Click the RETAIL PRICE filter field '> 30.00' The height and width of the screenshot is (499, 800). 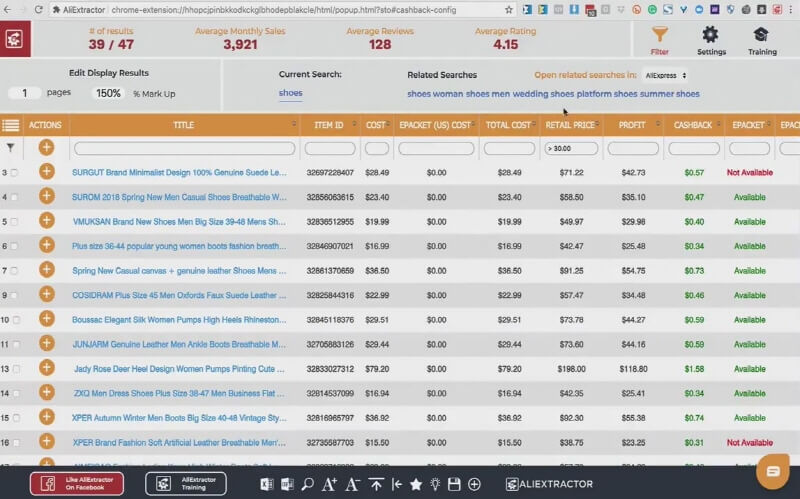point(571,148)
